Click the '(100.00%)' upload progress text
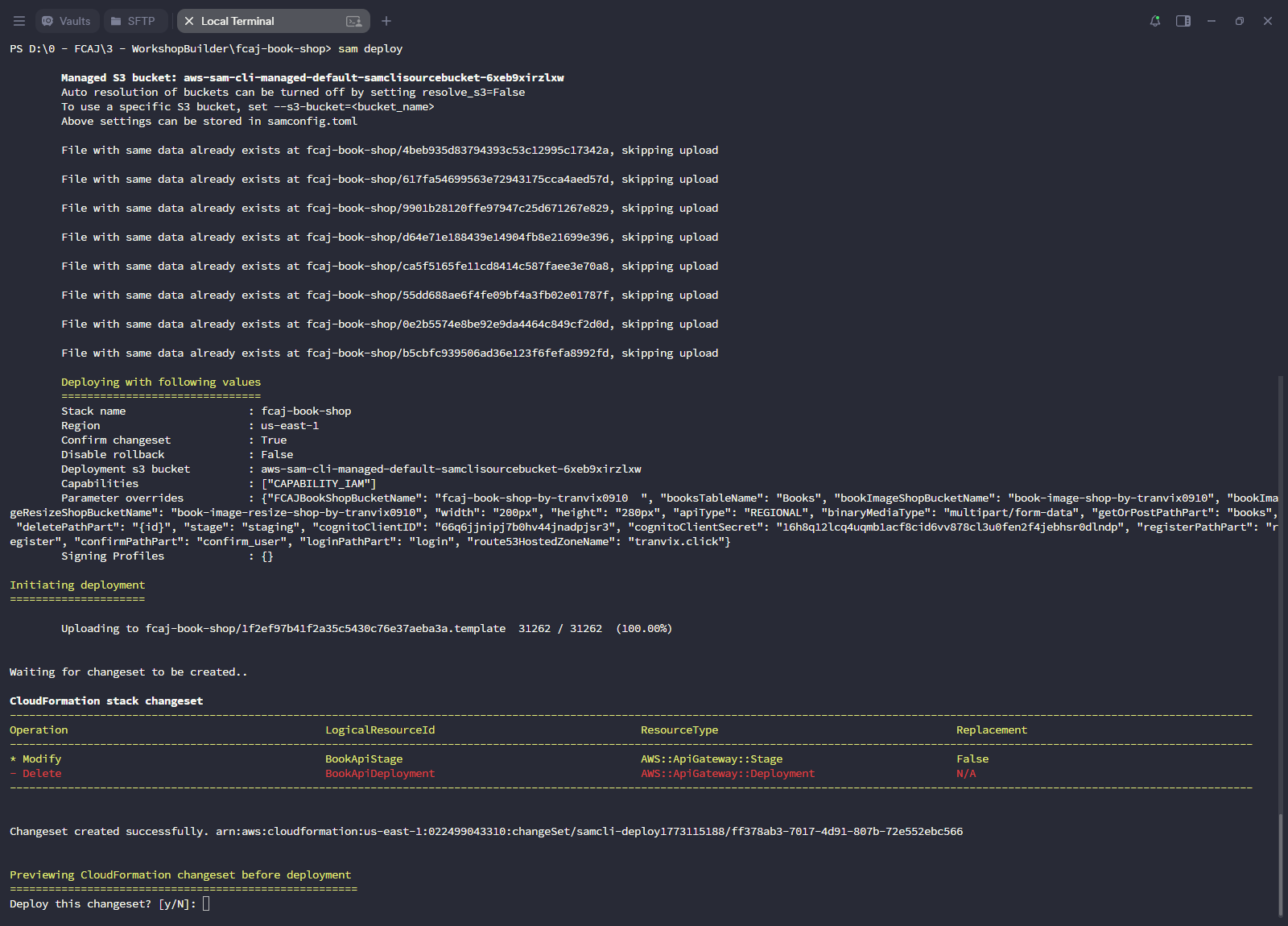Screen dimensions: 1288x926 pyautogui.click(x=644, y=628)
